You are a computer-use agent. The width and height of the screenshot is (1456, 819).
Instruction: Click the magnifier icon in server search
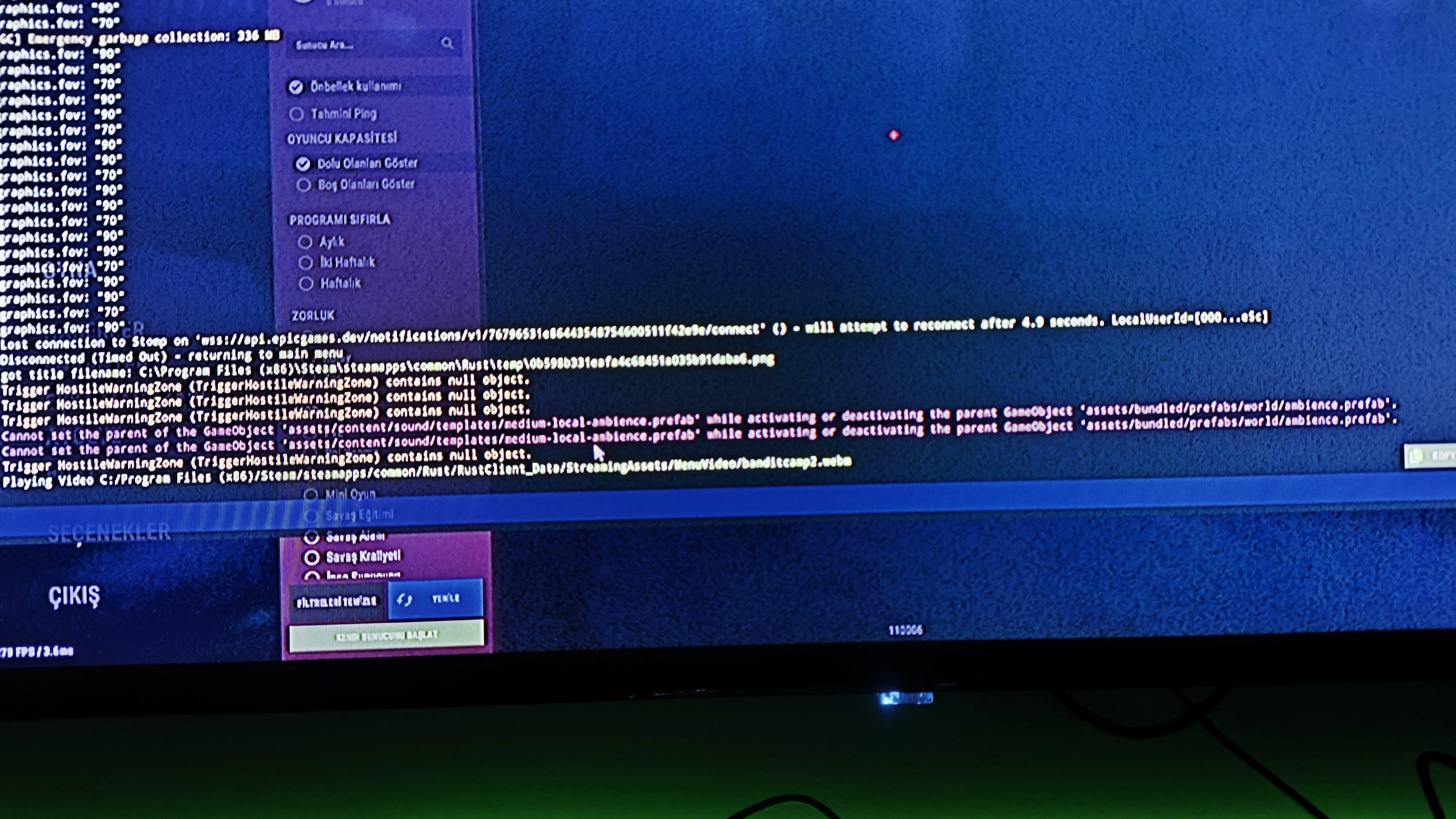pos(447,43)
